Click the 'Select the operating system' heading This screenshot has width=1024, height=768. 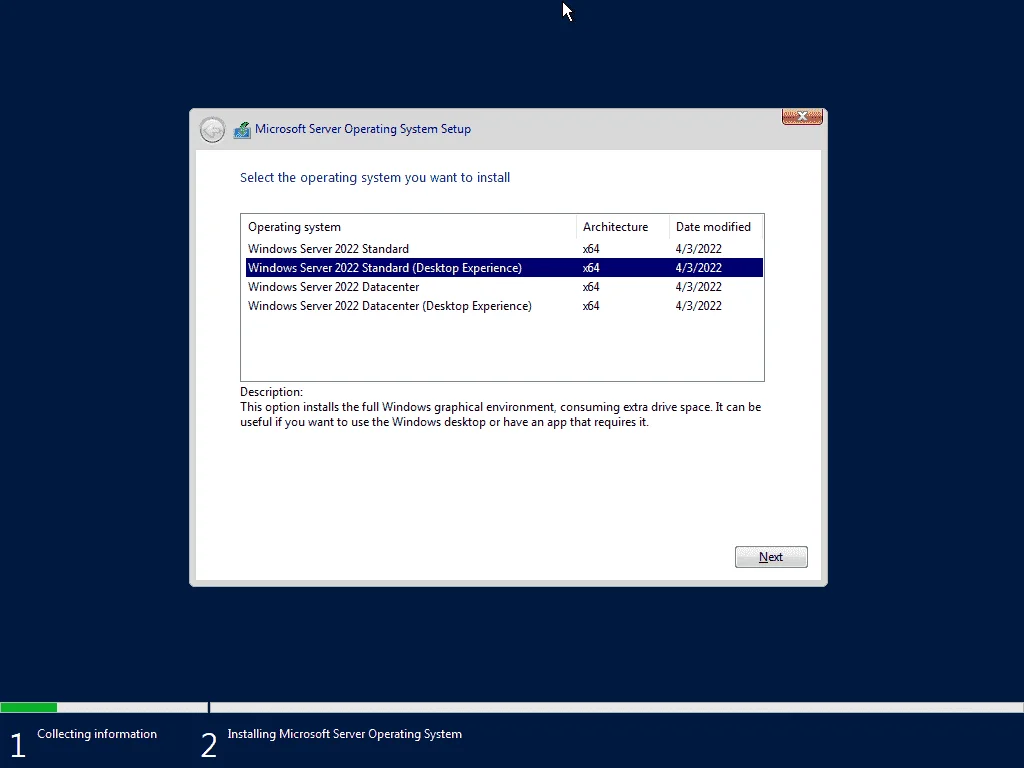[x=375, y=178]
